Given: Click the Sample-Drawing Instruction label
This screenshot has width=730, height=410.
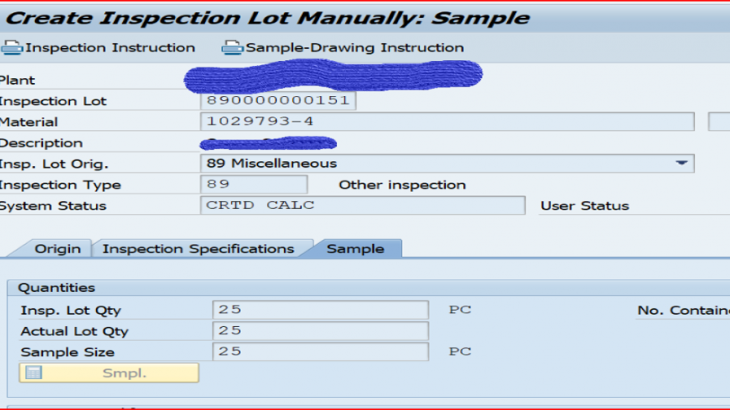Looking at the screenshot, I should click(x=354, y=47).
